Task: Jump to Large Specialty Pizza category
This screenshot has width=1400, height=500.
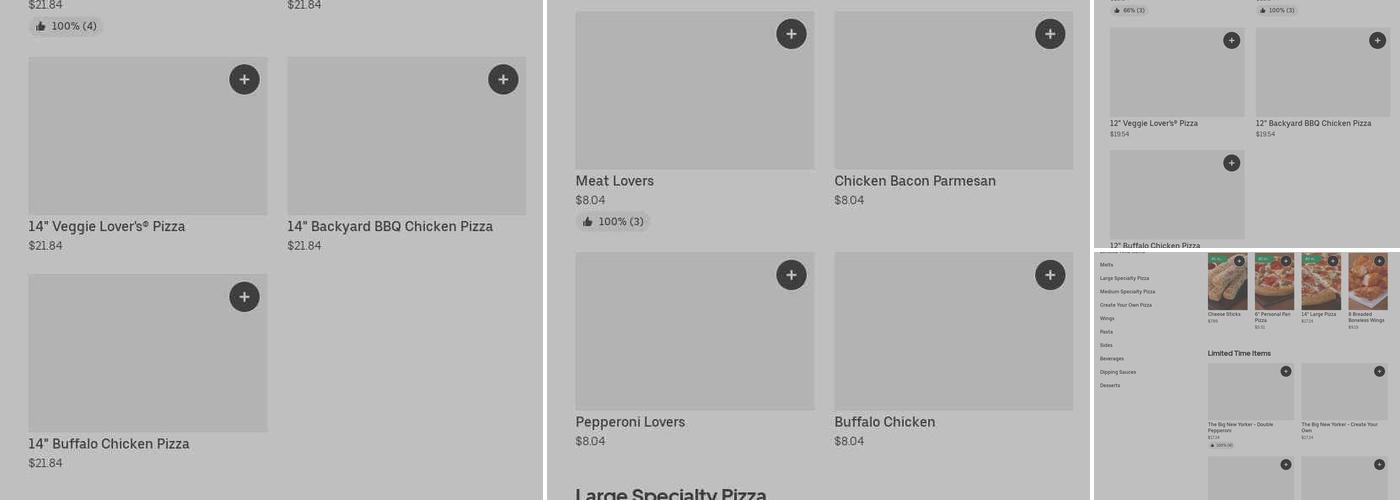Action: (1124, 278)
